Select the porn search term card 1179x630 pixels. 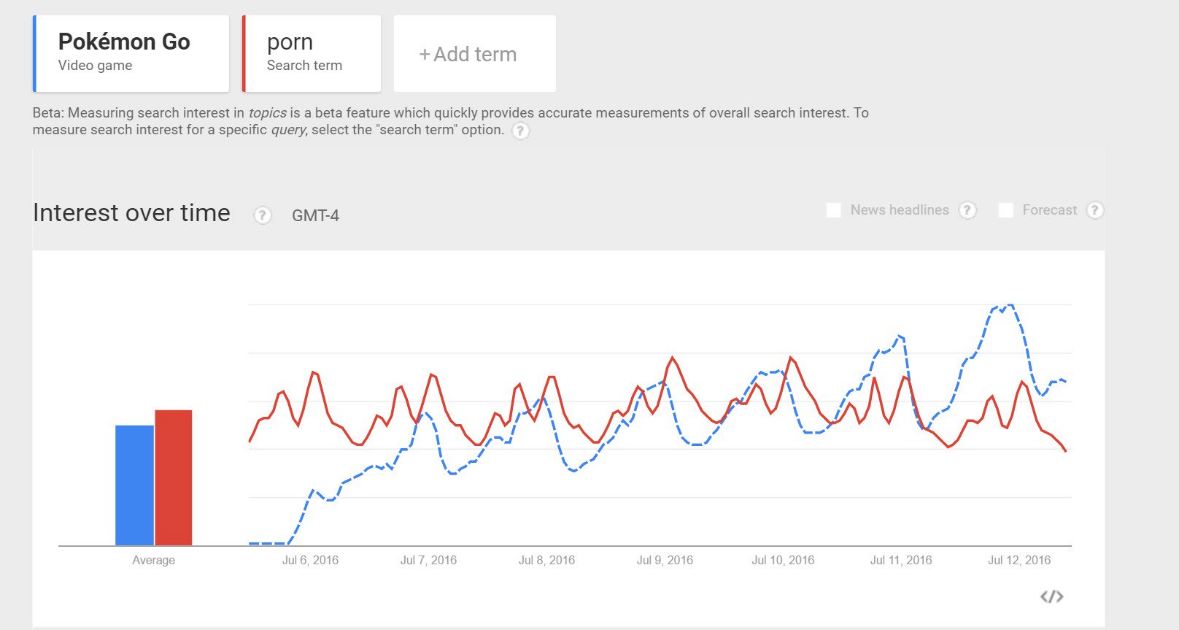311,53
